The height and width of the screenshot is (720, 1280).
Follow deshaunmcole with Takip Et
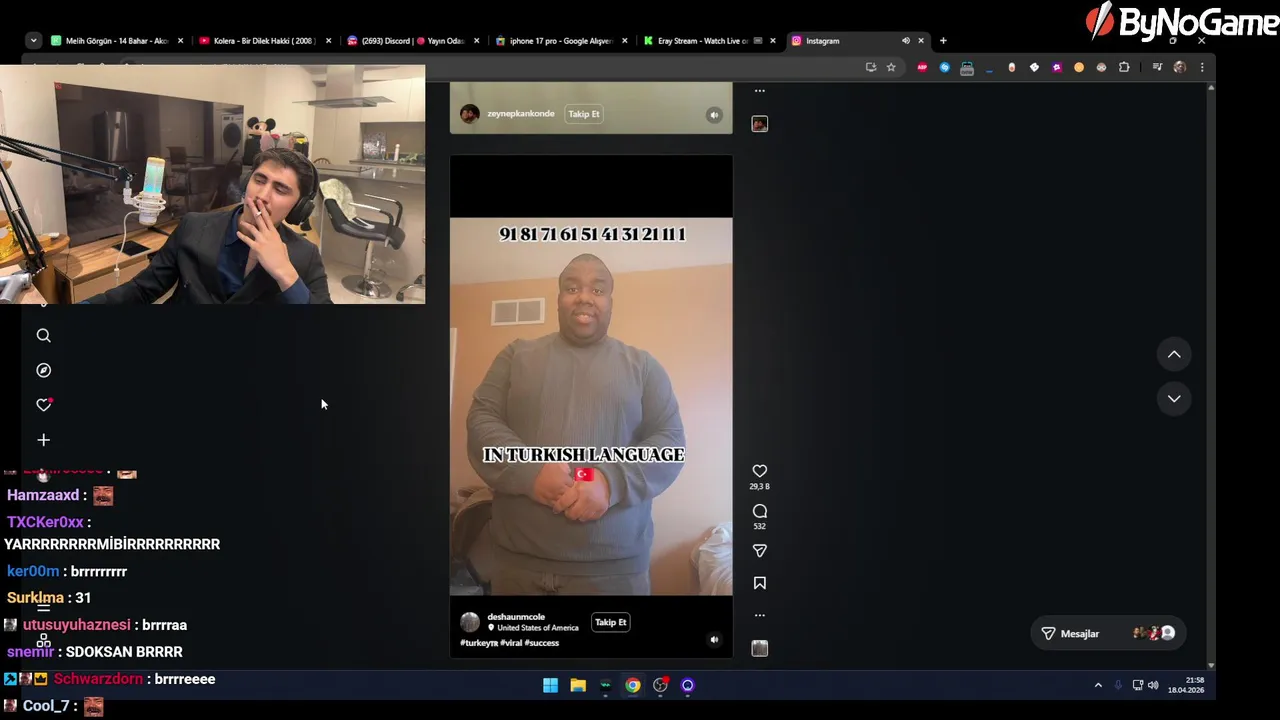[610, 622]
